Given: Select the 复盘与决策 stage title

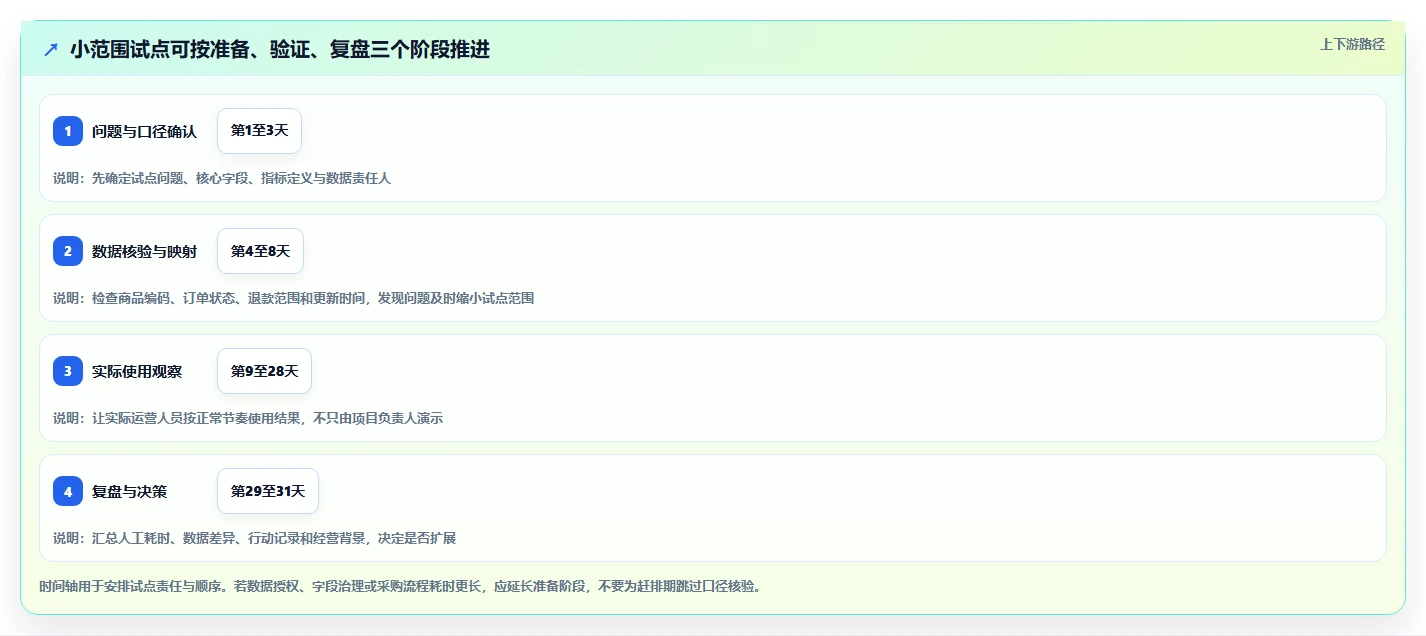Looking at the screenshot, I should tap(129, 491).
